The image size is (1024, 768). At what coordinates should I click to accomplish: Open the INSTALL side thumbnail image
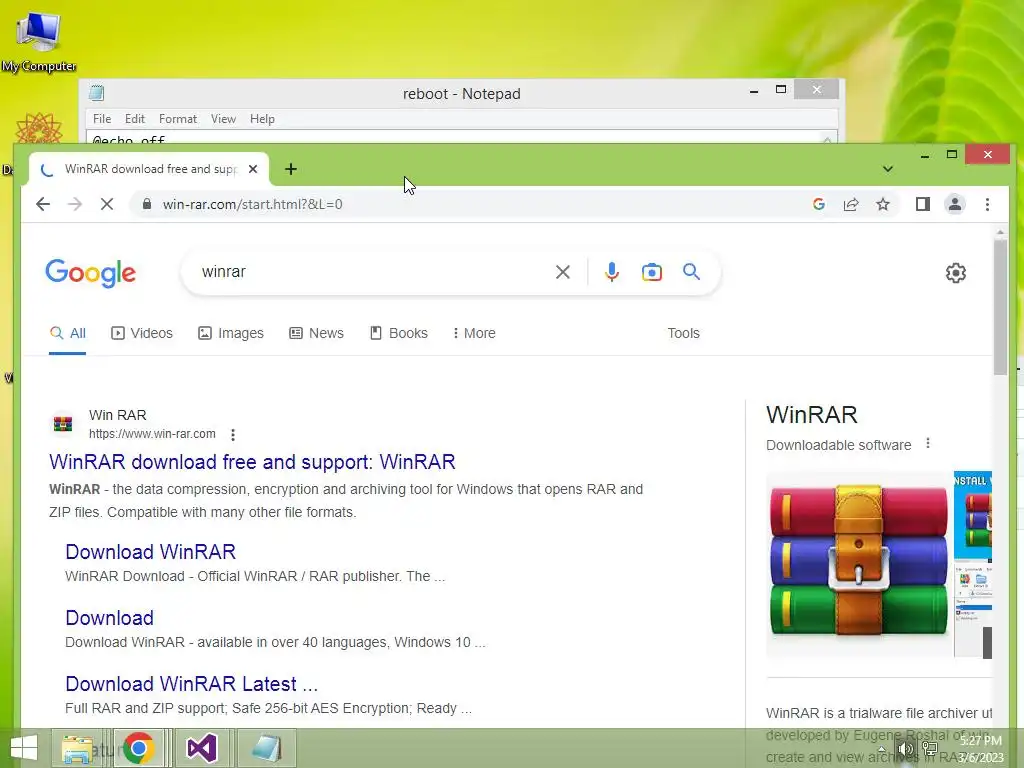click(x=973, y=516)
